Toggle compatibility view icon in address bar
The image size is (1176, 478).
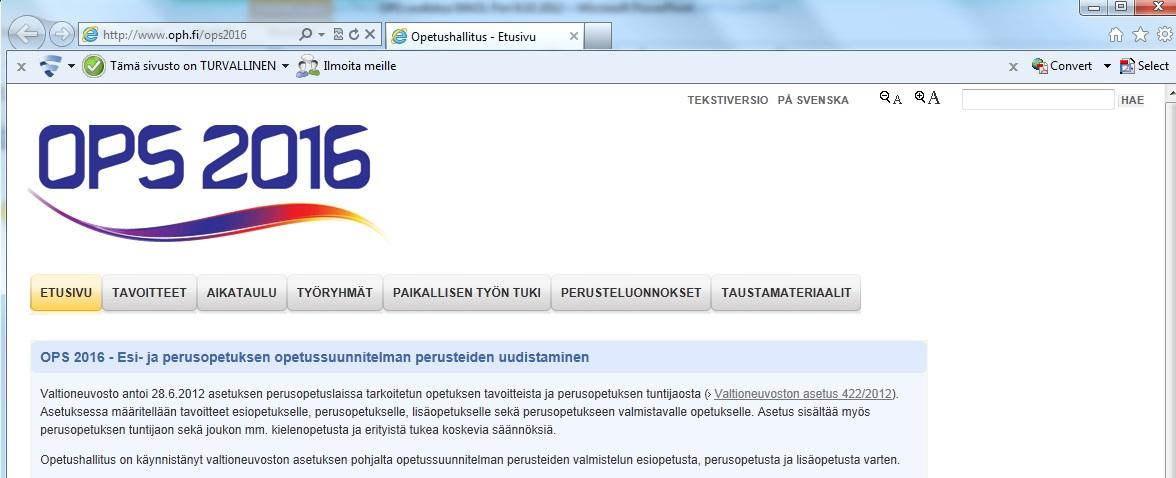coord(338,35)
